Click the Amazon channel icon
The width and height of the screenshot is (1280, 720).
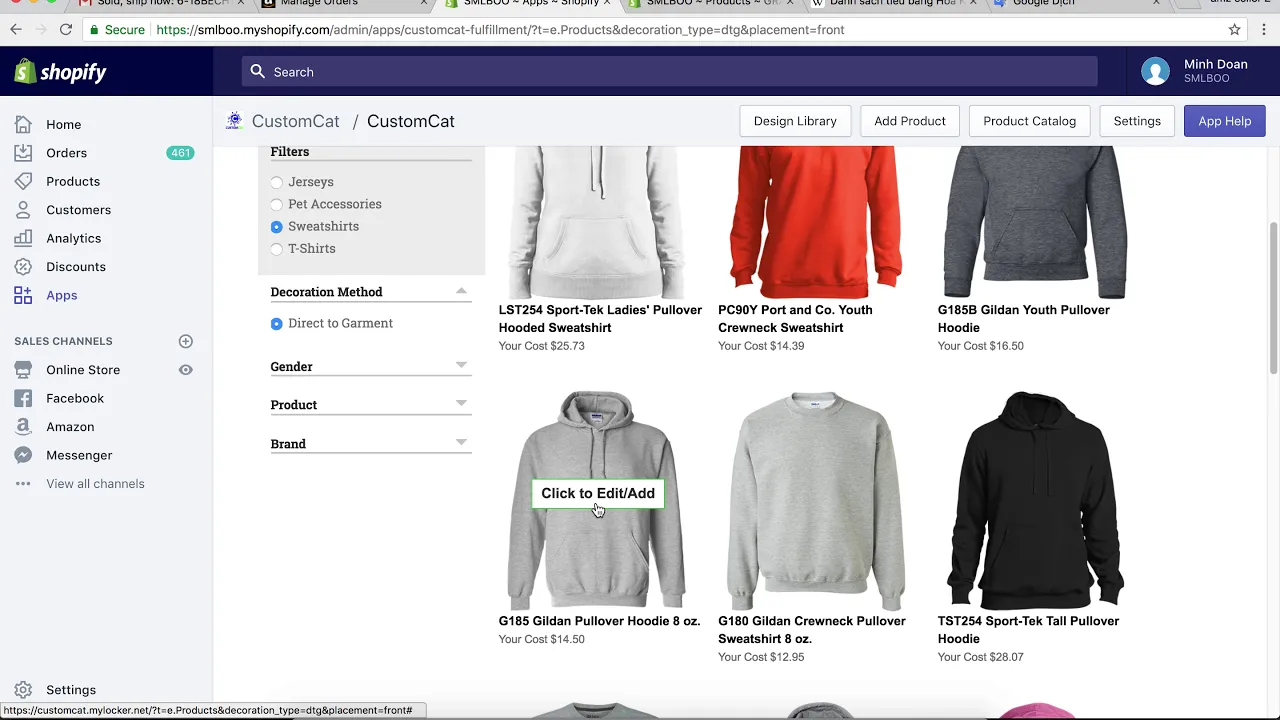click(x=23, y=427)
